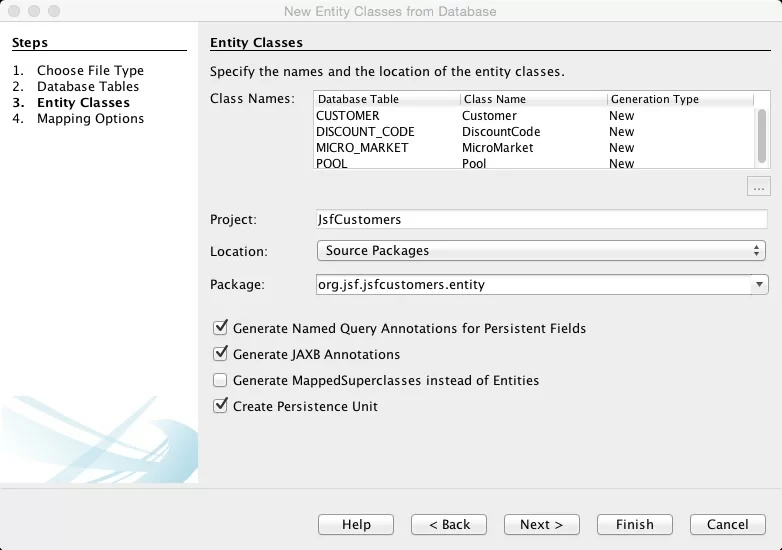Click New generation type for DISCOUNT_CODE

pyautogui.click(x=621, y=132)
